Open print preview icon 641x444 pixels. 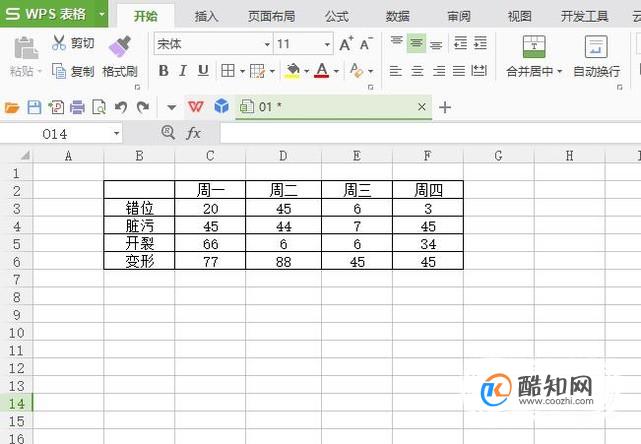point(99,107)
